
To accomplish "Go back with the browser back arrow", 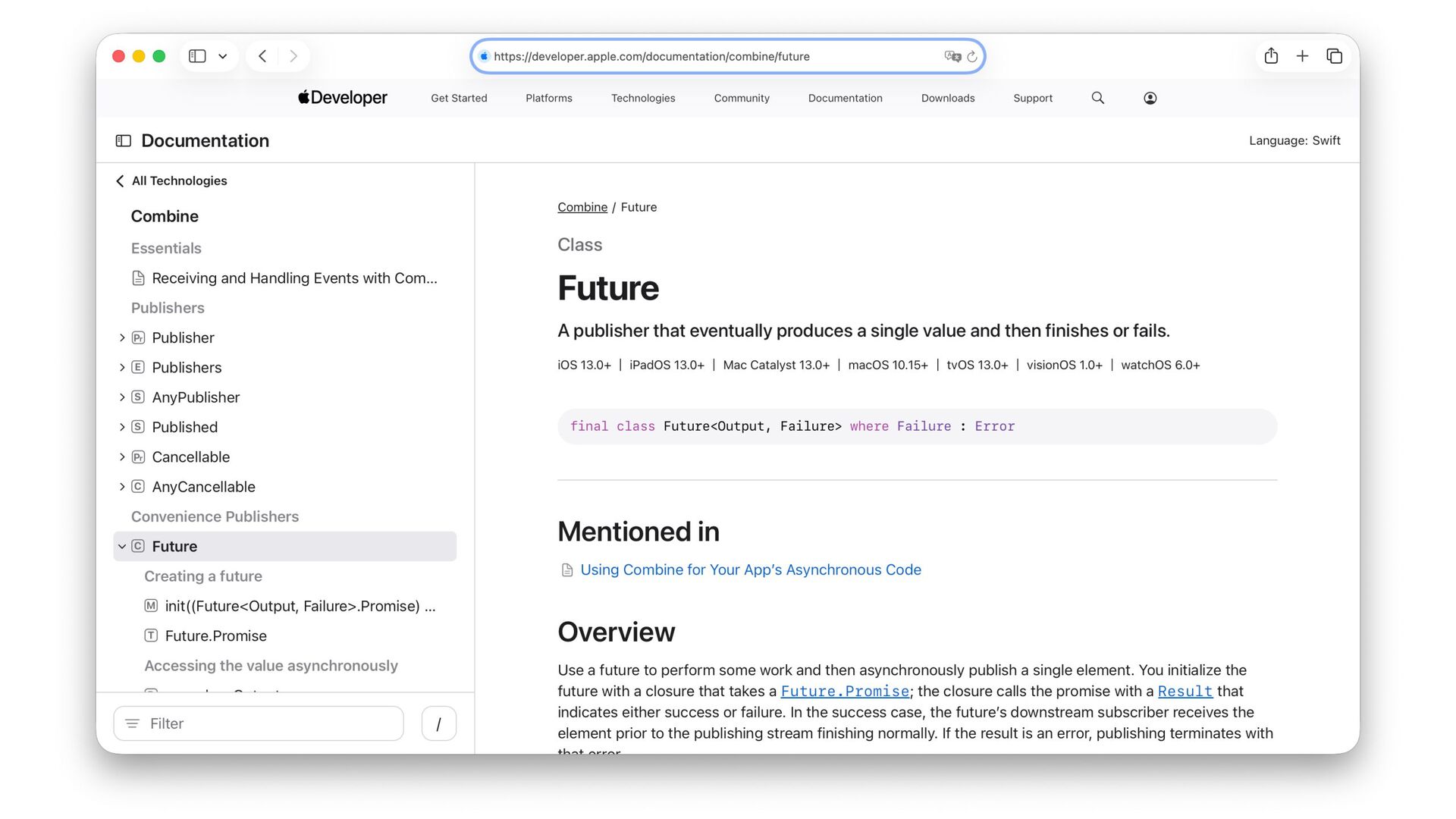I will coord(262,56).
